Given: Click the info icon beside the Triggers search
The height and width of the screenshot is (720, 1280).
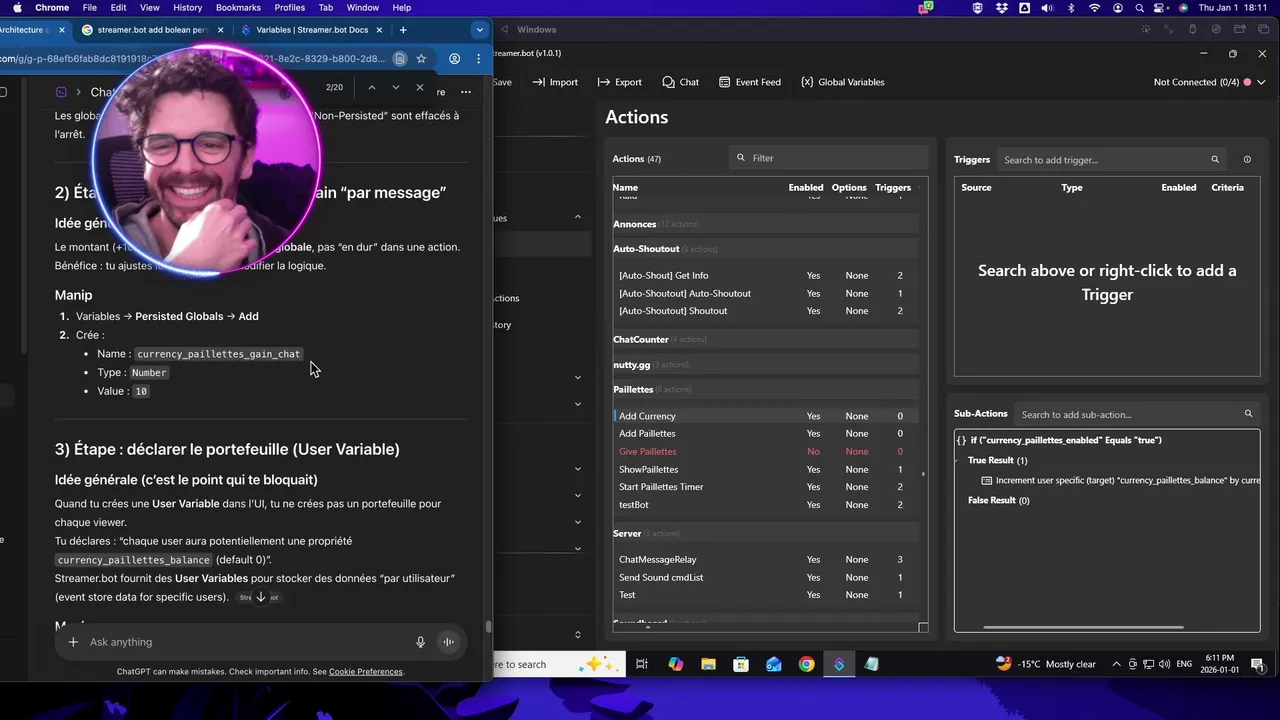Looking at the screenshot, I should (x=1247, y=160).
